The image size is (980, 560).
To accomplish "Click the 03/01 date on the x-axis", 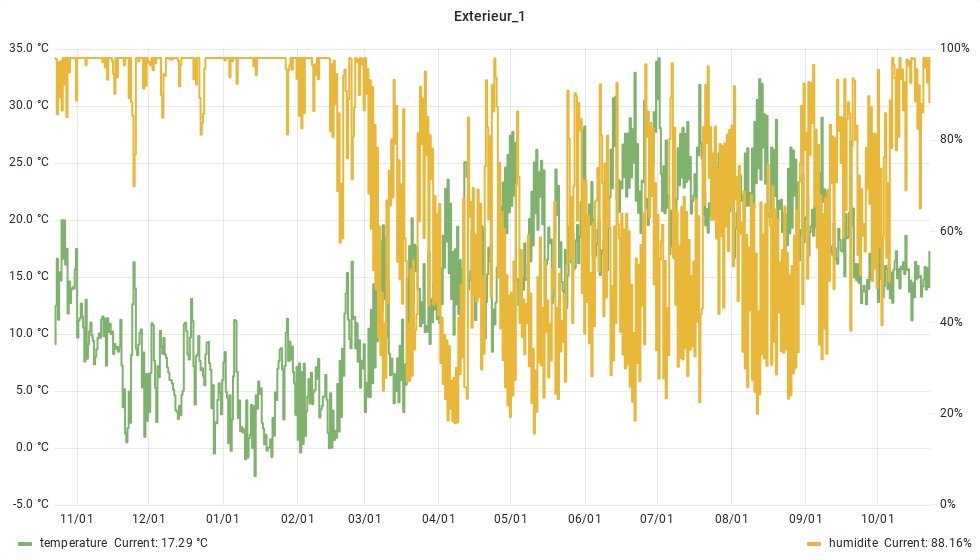I will pyautogui.click(x=364, y=519).
